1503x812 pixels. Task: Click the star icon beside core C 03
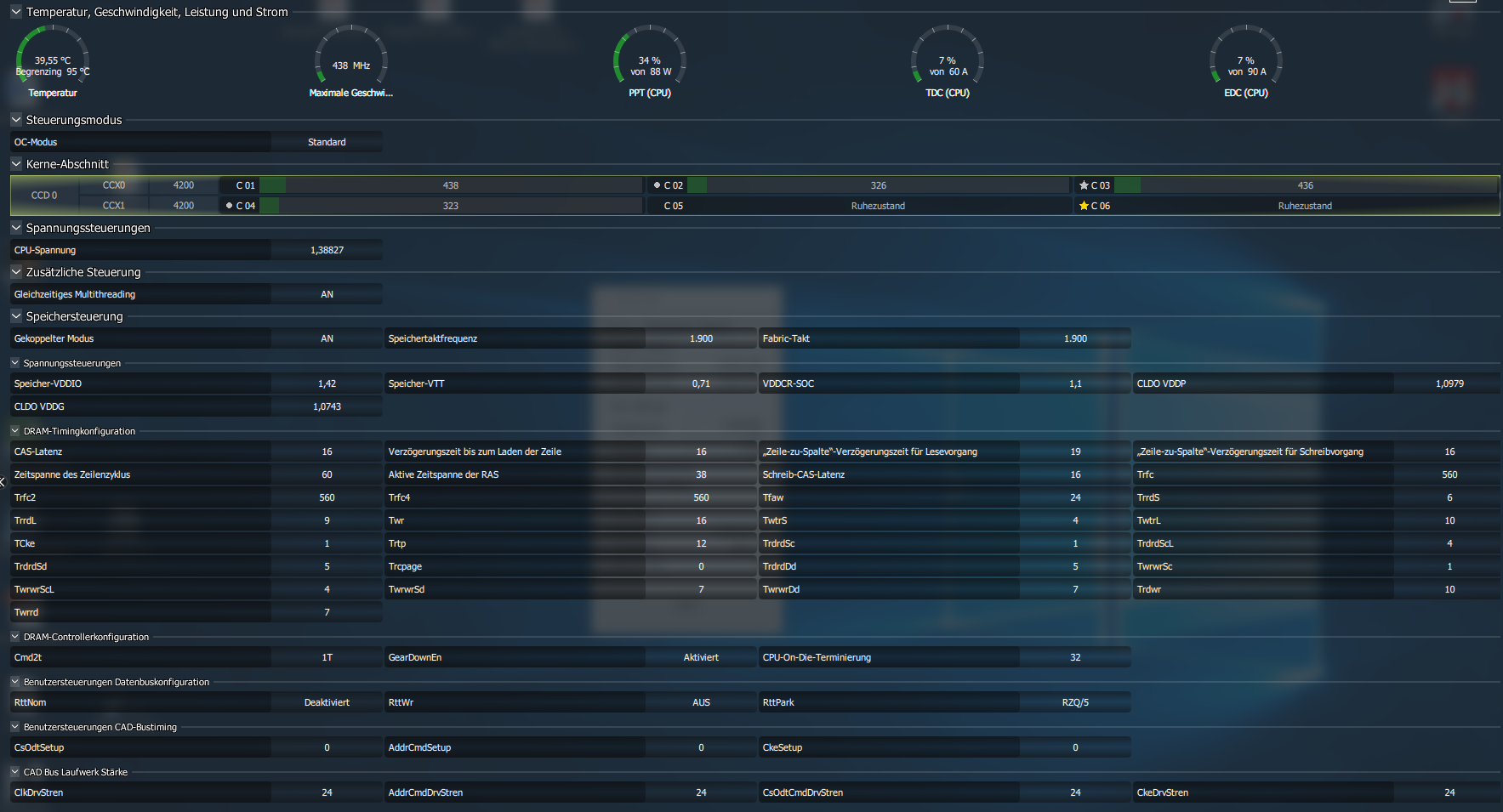click(1084, 185)
